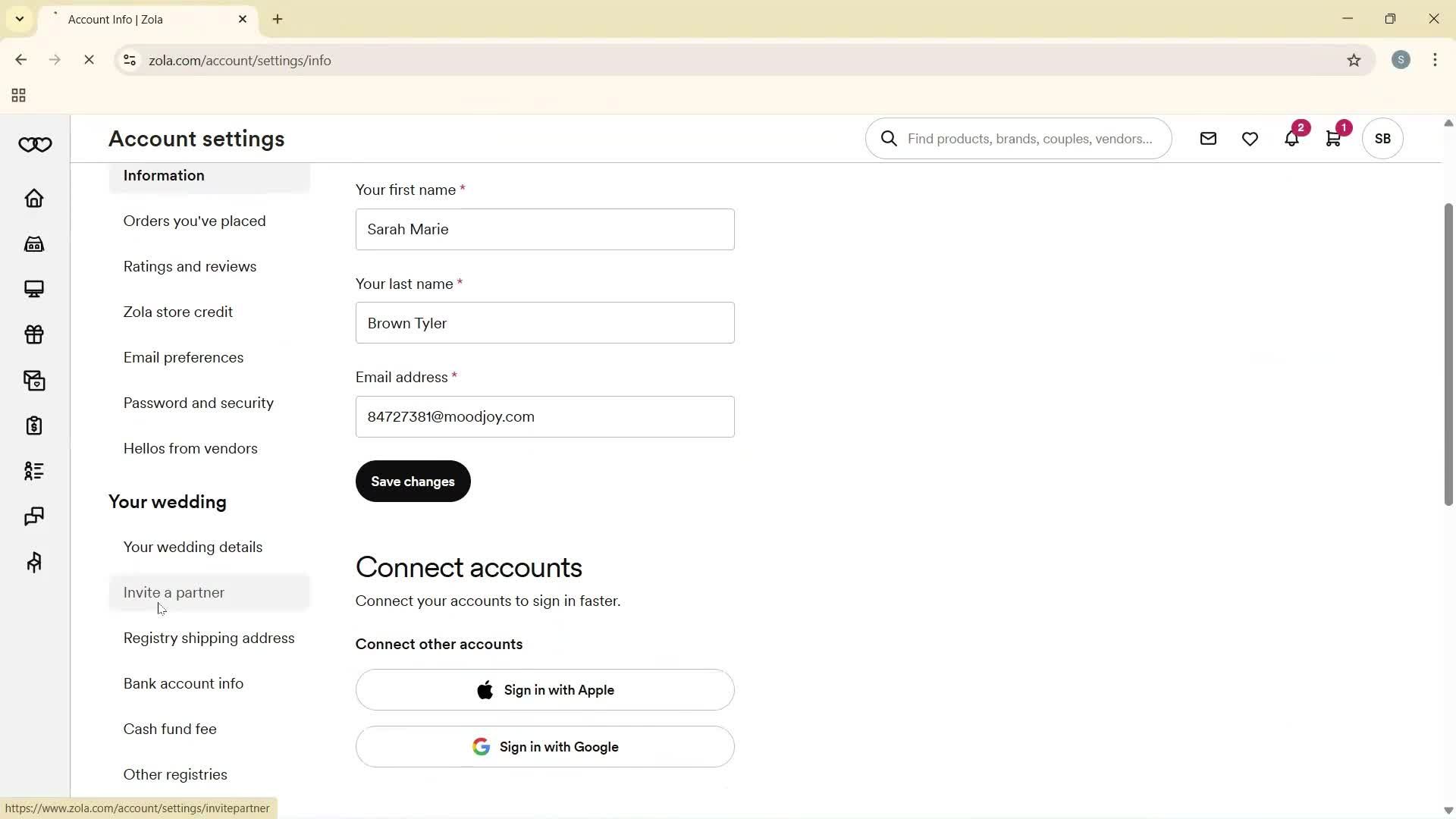
Task: Collapse the browser tab search chevron
Action: click(20, 19)
